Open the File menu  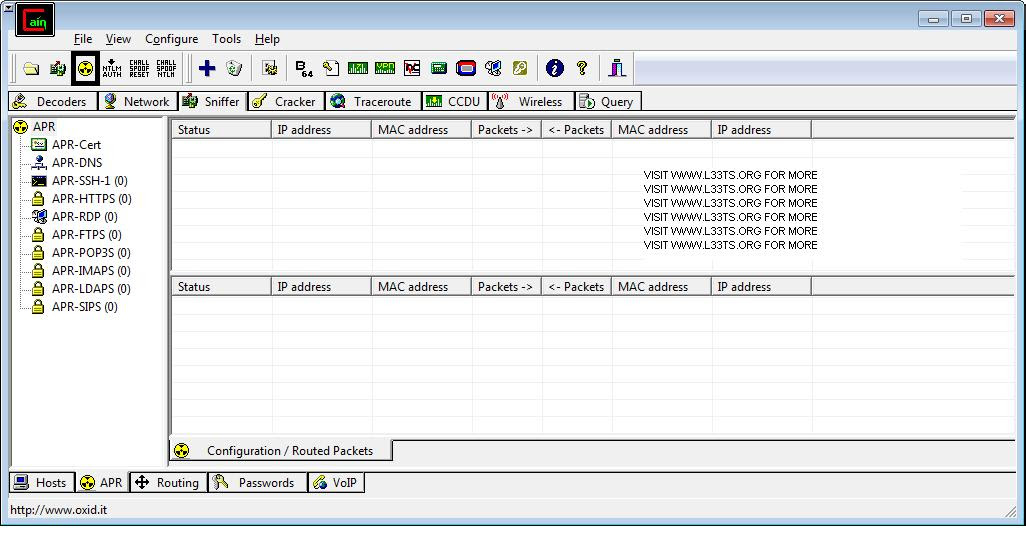pyautogui.click(x=83, y=39)
